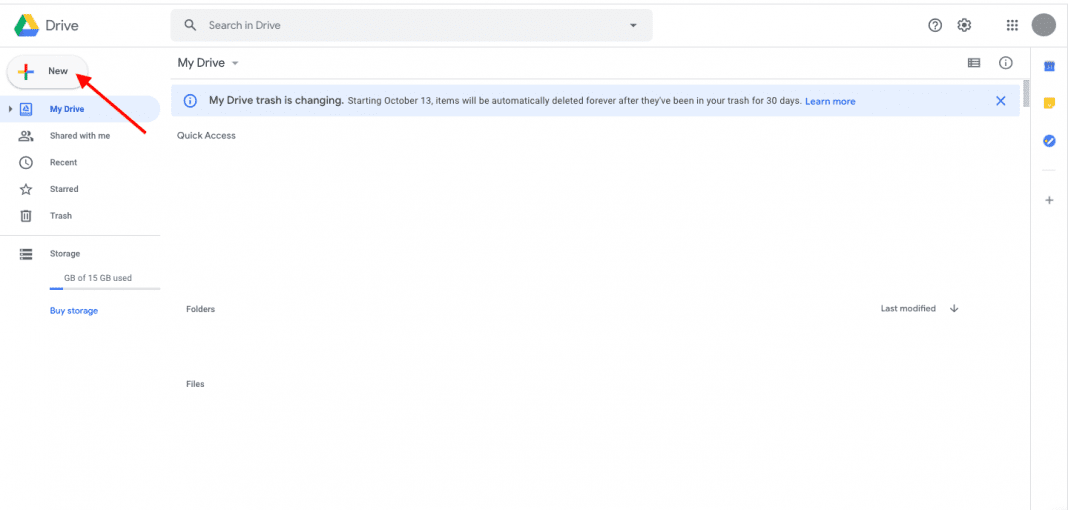The image size is (1068, 510).
Task: Open Google Drive logo home
Action: [x=46, y=26]
